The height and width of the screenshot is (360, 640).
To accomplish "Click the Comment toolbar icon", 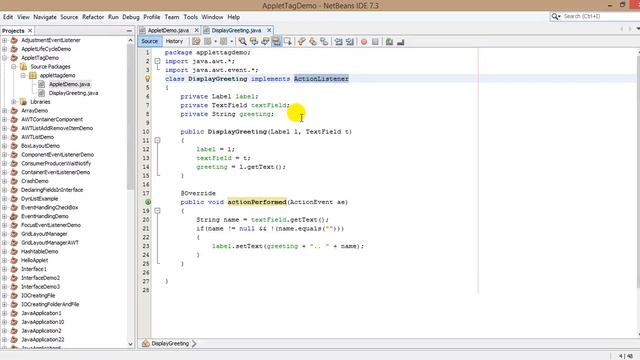I will coord(389,42).
